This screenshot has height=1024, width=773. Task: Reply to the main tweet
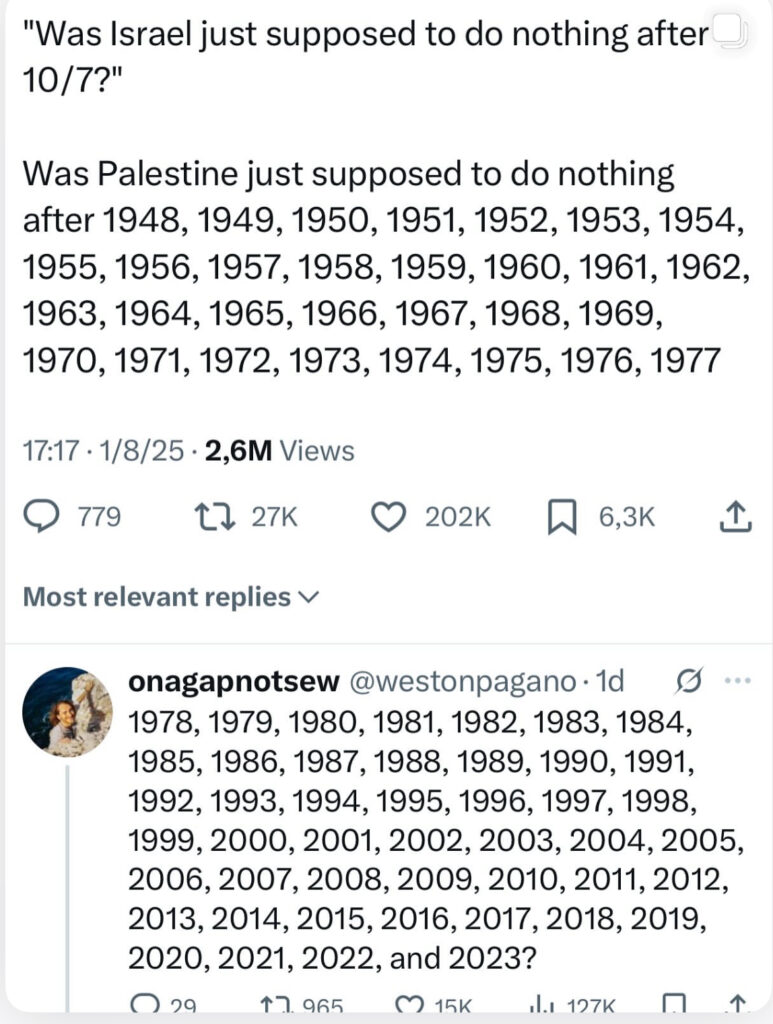click(41, 517)
